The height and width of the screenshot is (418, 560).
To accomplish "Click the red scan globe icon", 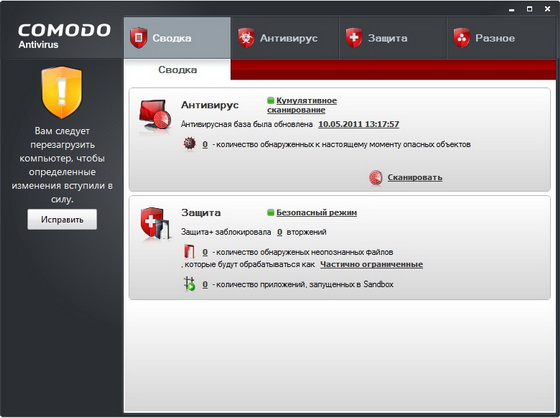I will pos(376,177).
